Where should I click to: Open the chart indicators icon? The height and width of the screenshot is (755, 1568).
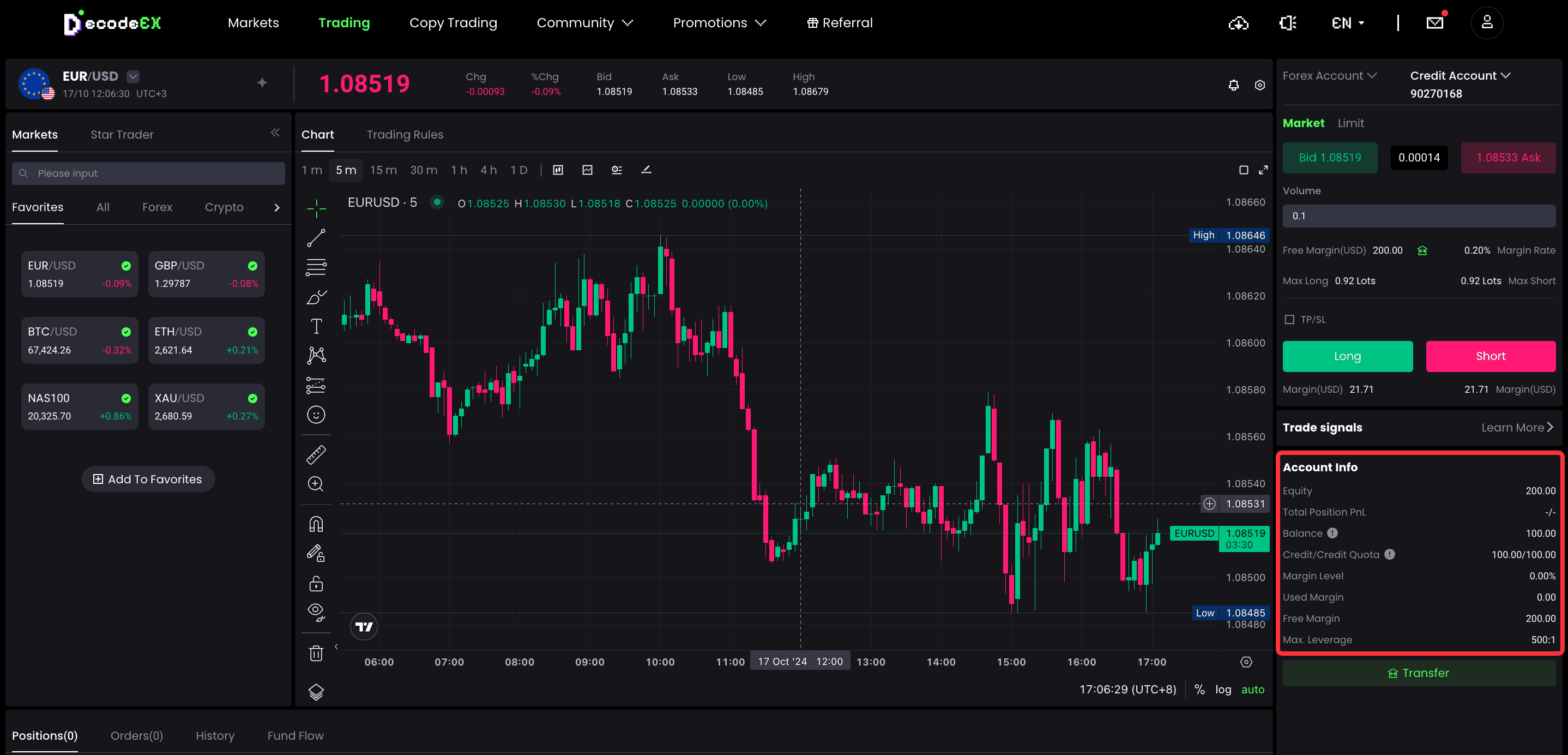tap(587, 170)
